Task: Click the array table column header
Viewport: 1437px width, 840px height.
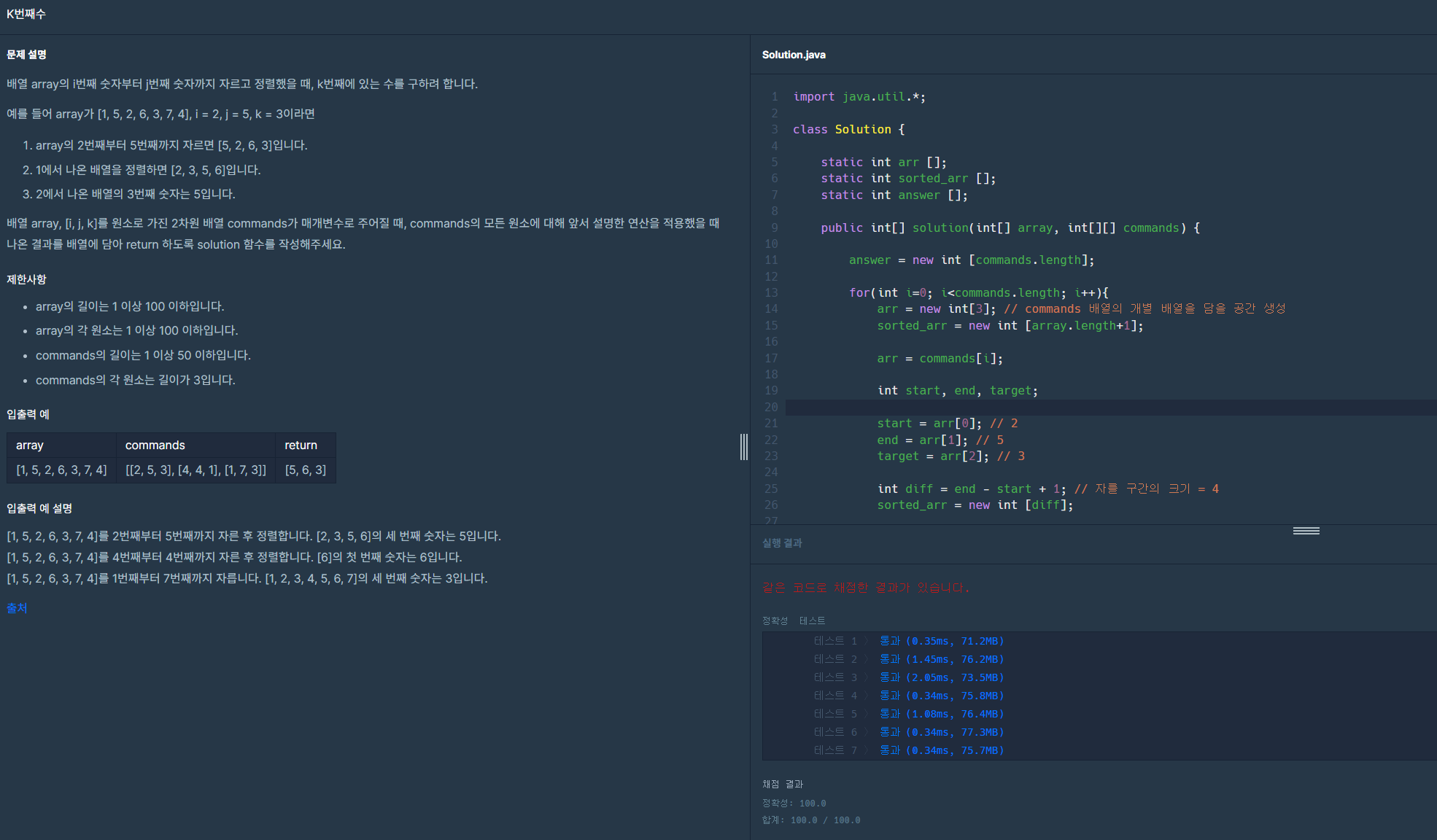Action: point(30,445)
